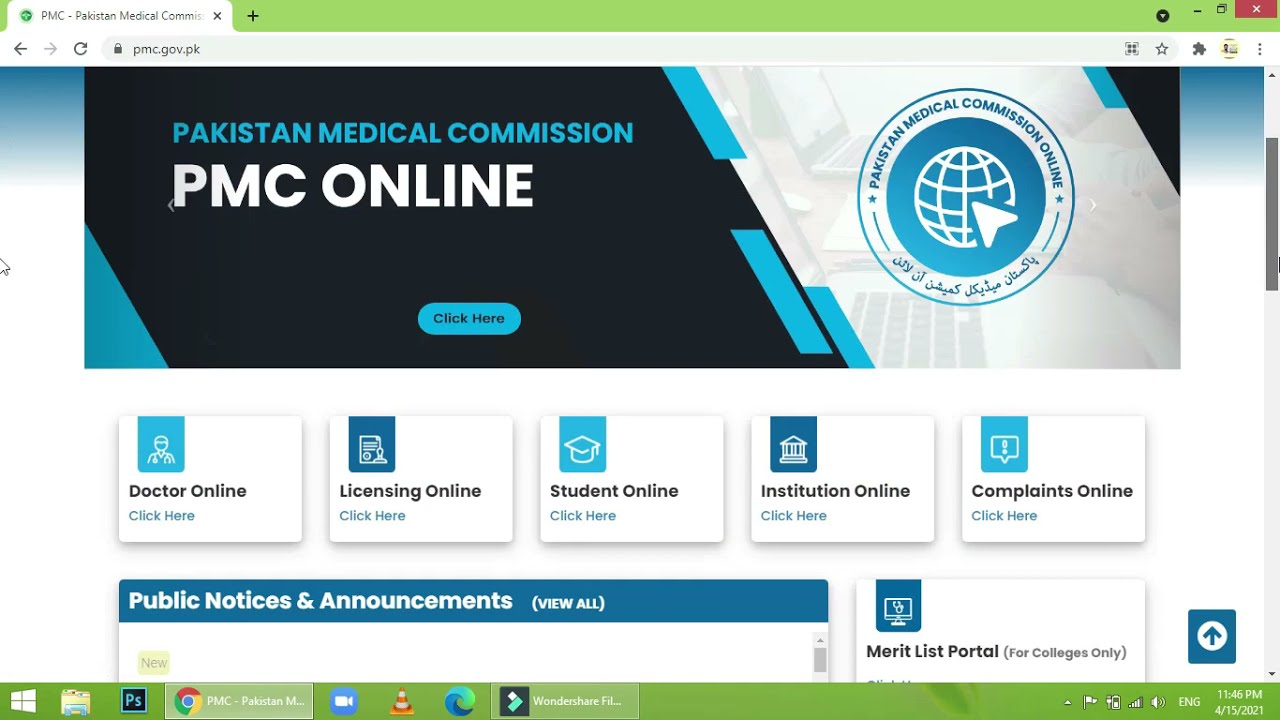Click the Doctor Online icon
The height and width of the screenshot is (720, 1280).
click(161, 444)
